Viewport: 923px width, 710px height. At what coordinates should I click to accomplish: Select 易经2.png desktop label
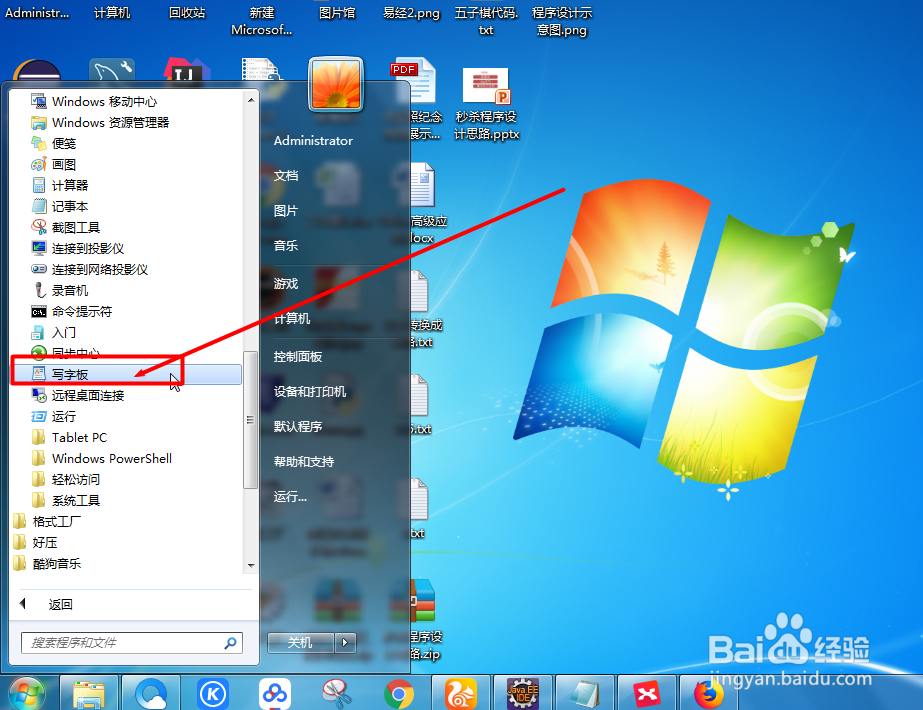[x=411, y=12]
